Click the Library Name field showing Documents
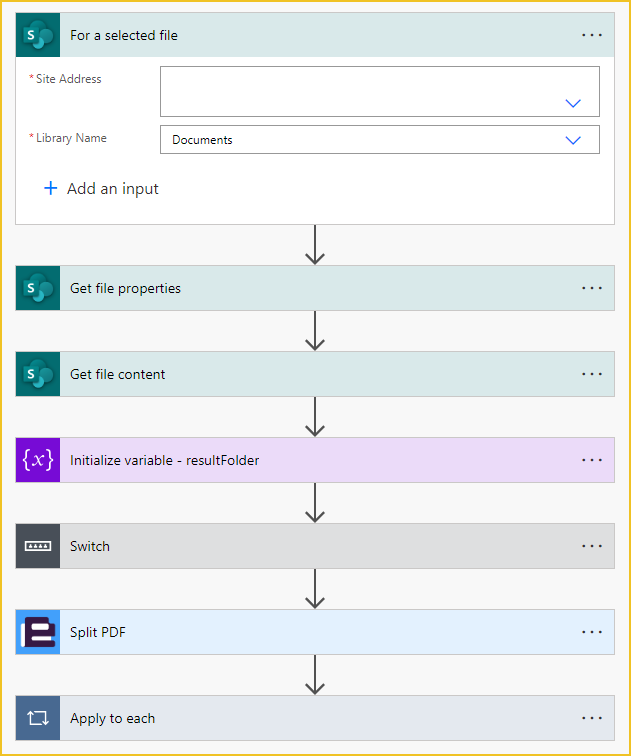The width and height of the screenshot is (631, 756). point(380,140)
